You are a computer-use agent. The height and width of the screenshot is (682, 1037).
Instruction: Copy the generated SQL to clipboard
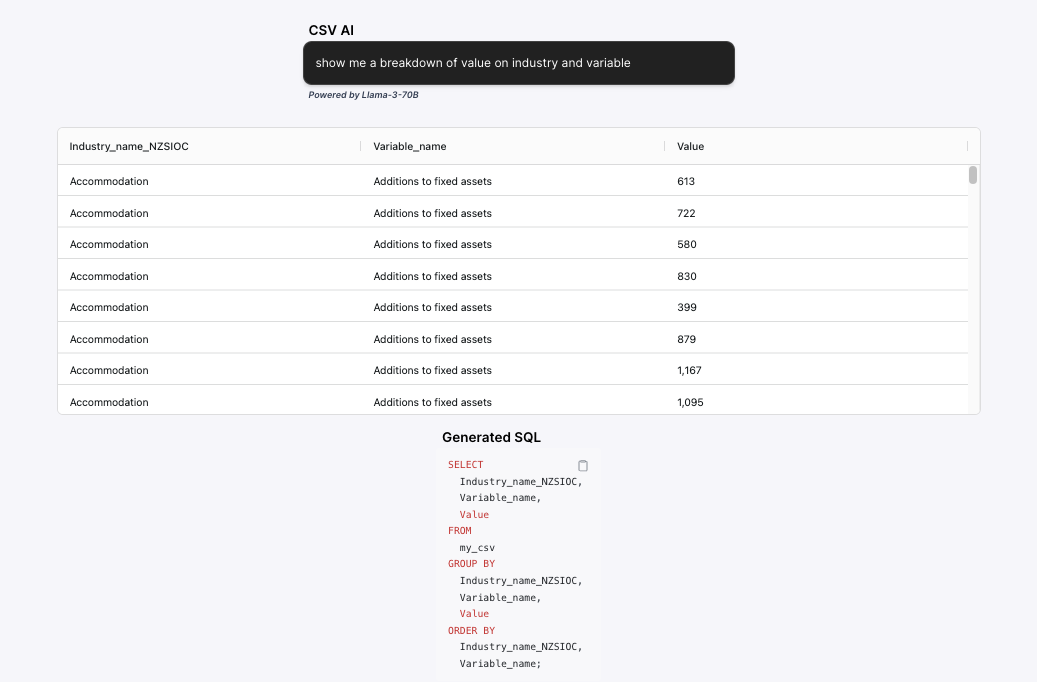click(583, 466)
